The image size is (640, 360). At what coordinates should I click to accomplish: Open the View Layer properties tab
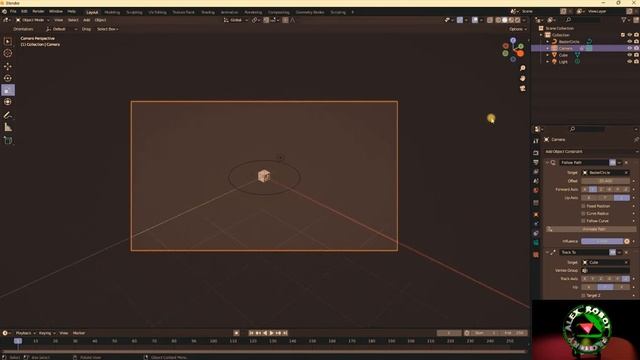point(536,171)
